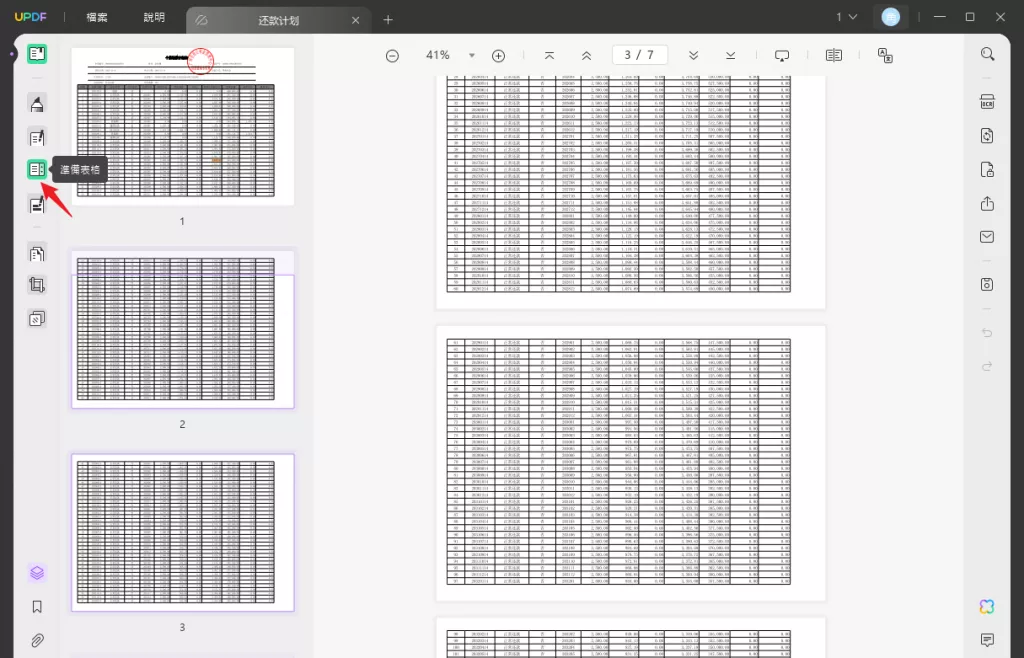Viewport: 1024px width, 658px height.
Task: Open the Reader mode icon in sidebar
Action: [37, 54]
